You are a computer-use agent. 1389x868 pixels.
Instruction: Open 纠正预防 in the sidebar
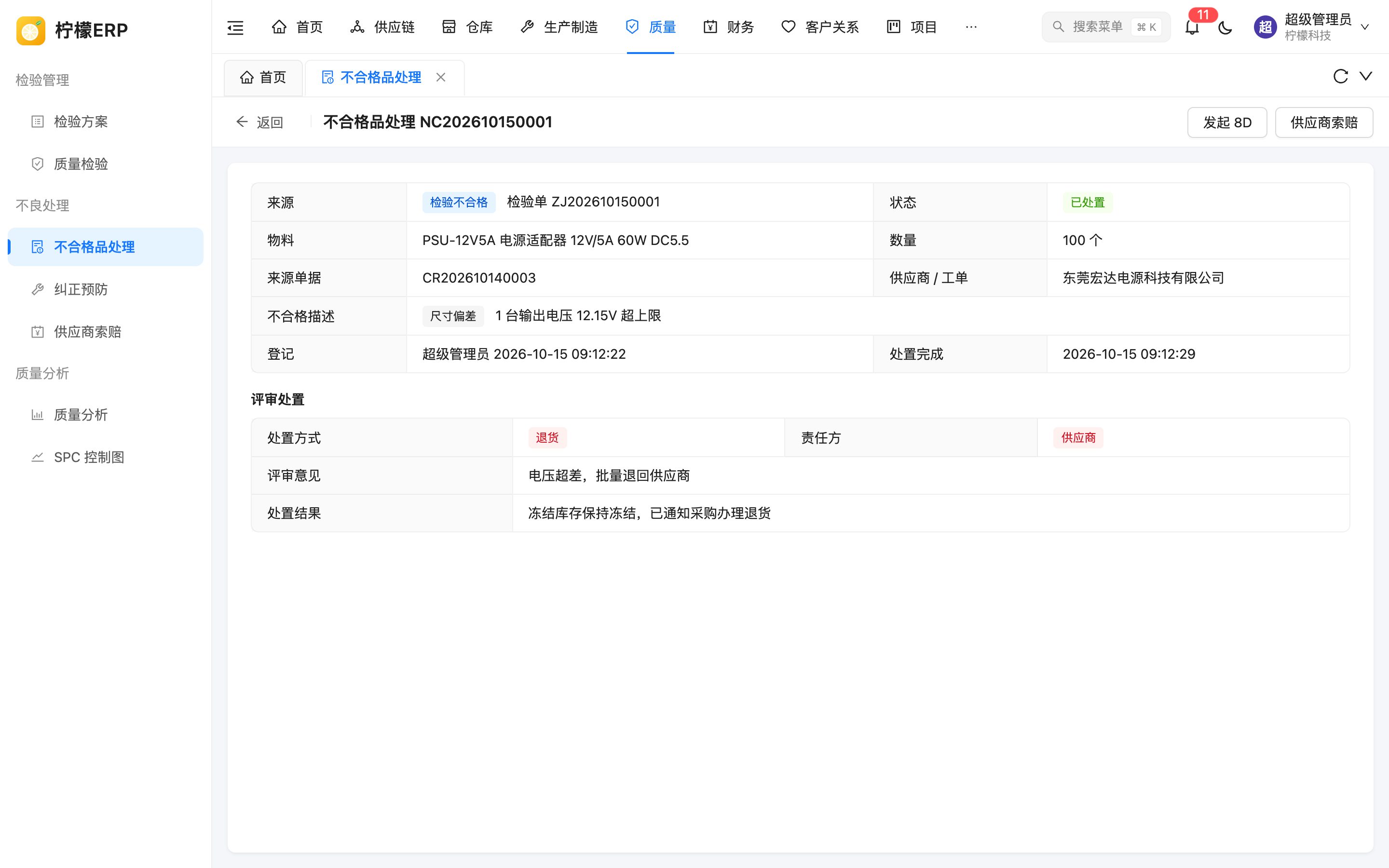106,289
